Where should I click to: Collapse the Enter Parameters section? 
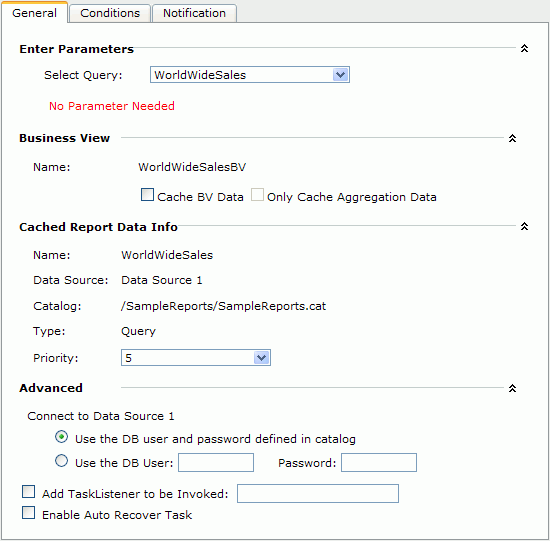click(524, 48)
